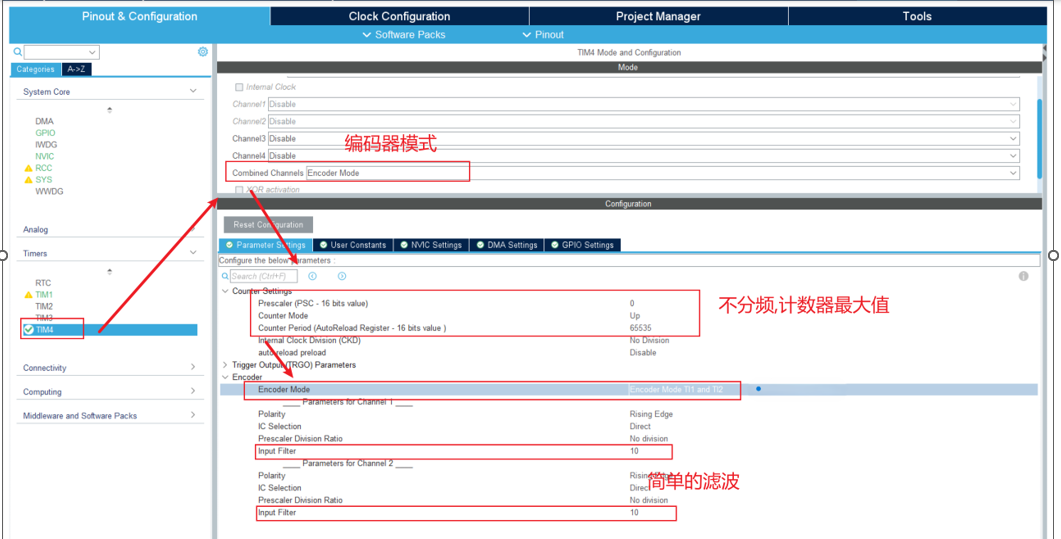Click the previous search result arrow icon
The width and height of the screenshot is (1061, 539).
[x=313, y=276]
